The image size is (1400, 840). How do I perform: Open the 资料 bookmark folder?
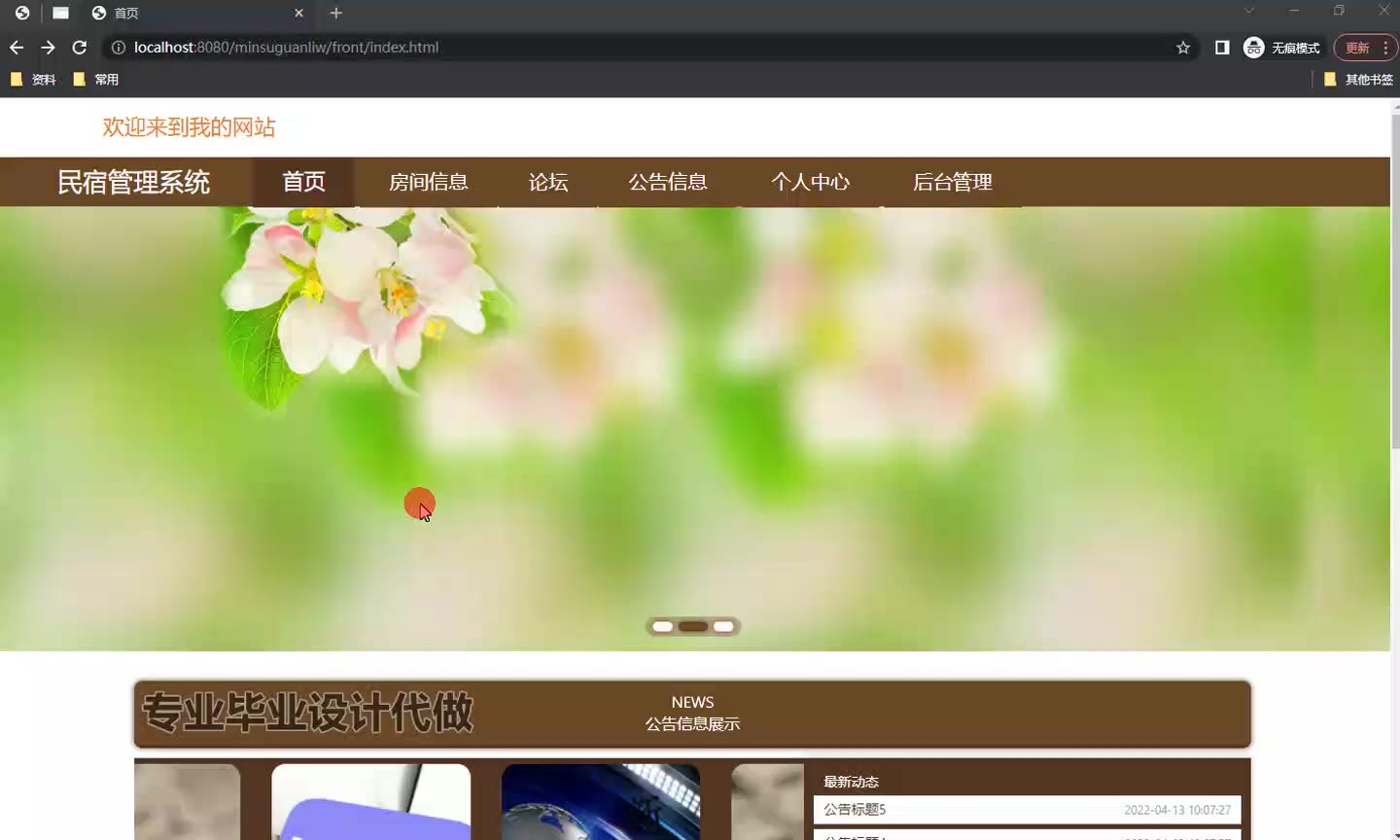tap(33, 80)
